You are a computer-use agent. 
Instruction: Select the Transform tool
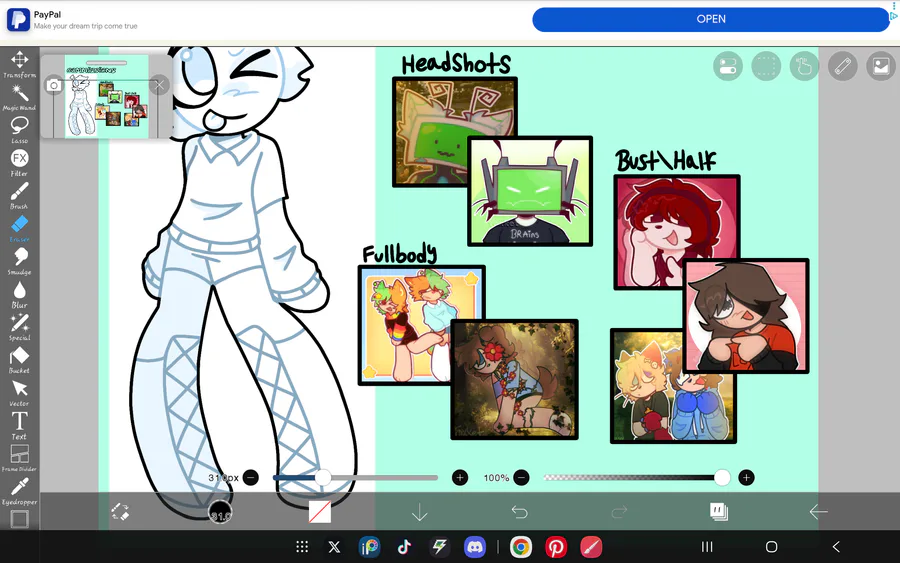point(20,64)
